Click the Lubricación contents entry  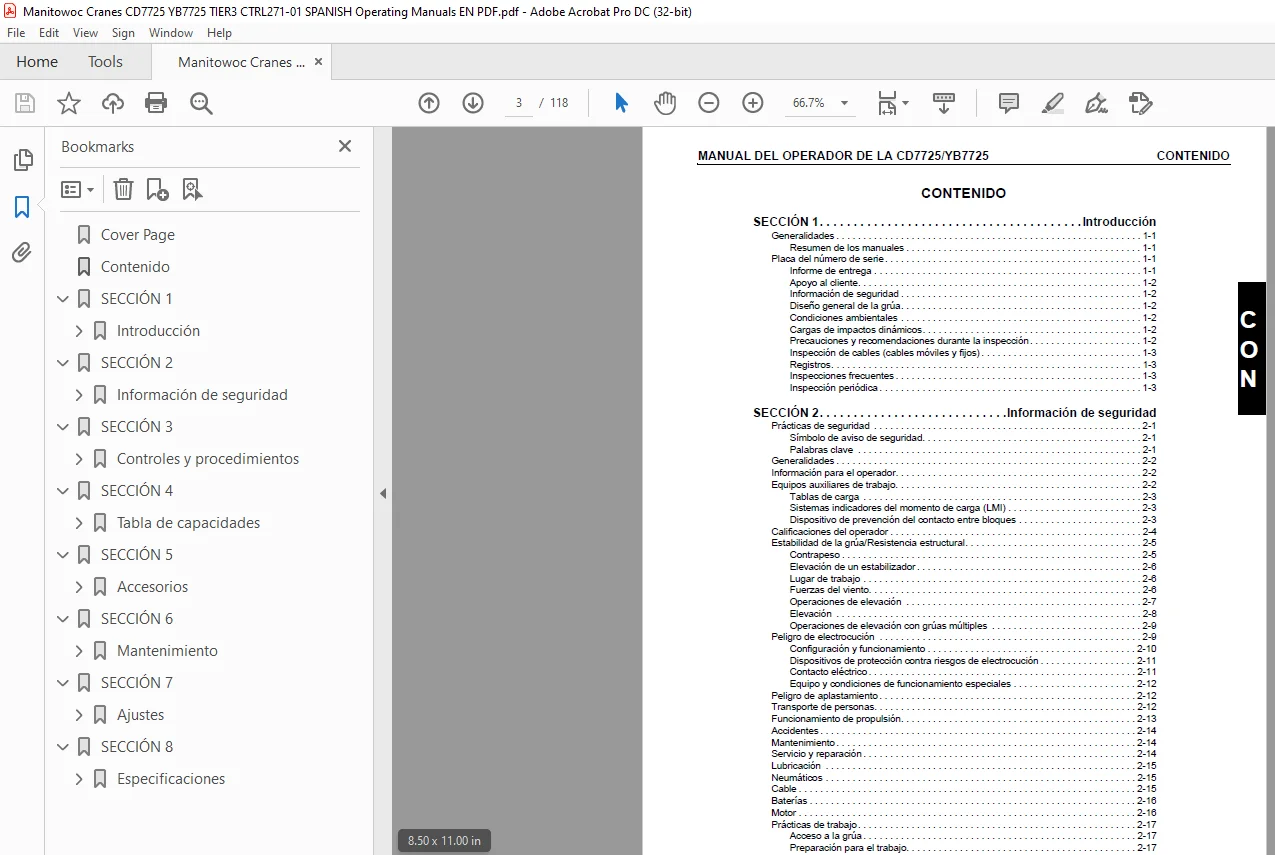796,766
